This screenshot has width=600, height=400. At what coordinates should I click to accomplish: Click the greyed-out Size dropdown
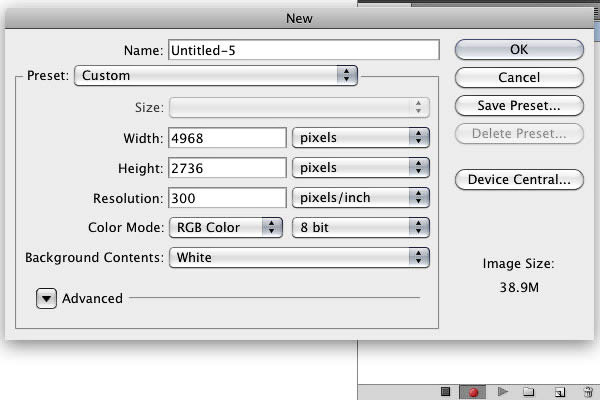pyautogui.click(x=299, y=108)
